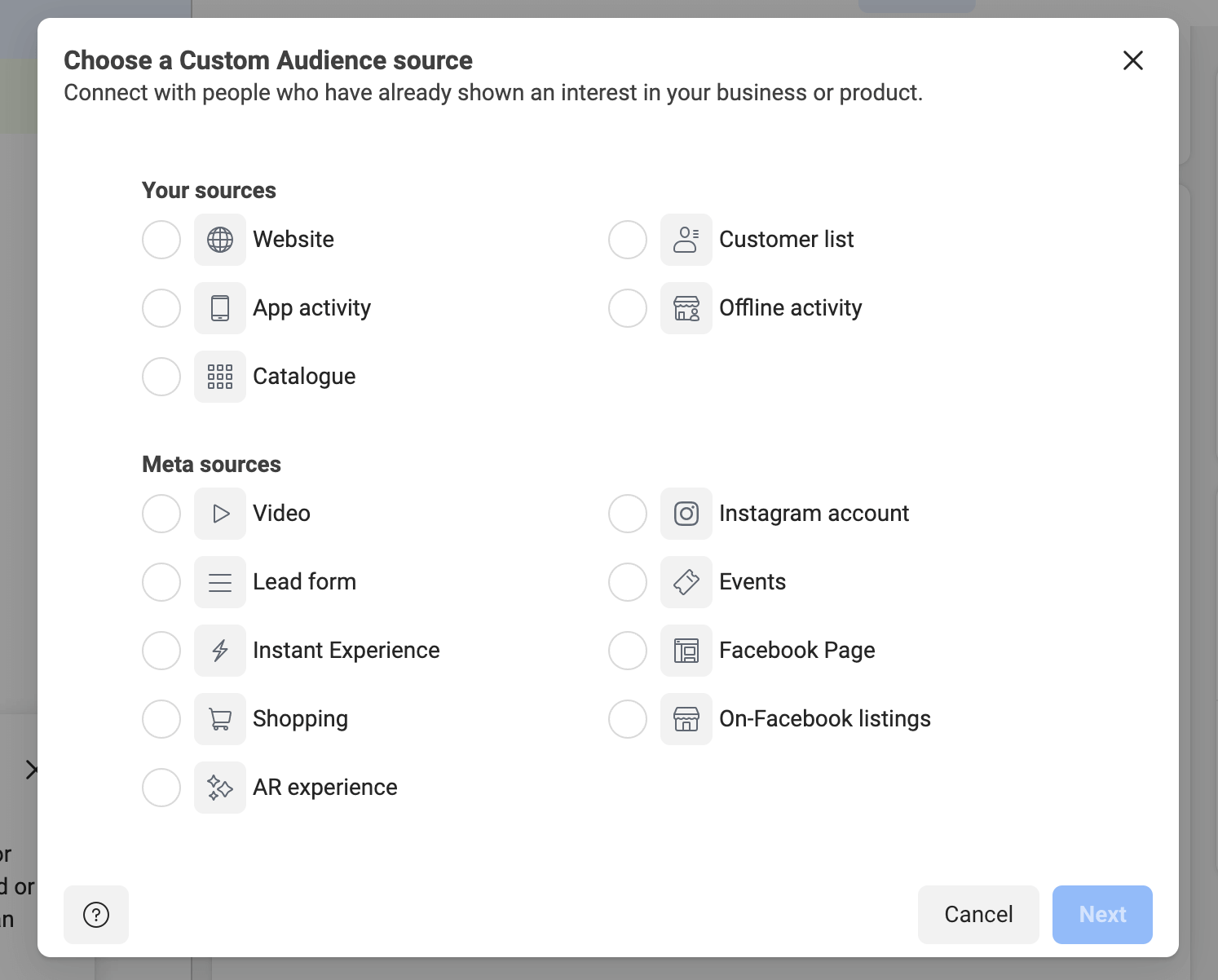This screenshot has height=980, width=1218.
Task: Click the Events ticket icon
Action: (x=686, y=581)
